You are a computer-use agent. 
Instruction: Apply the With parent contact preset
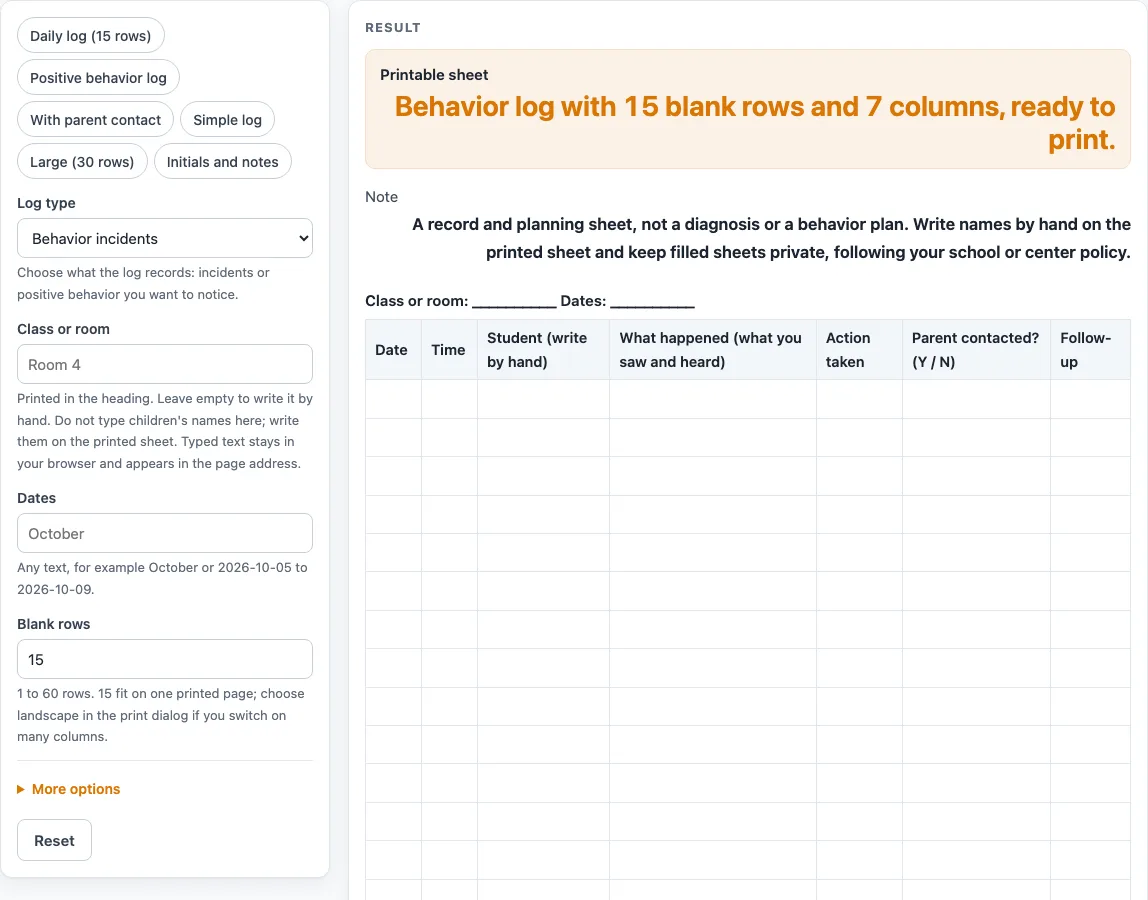pos(95,119)
